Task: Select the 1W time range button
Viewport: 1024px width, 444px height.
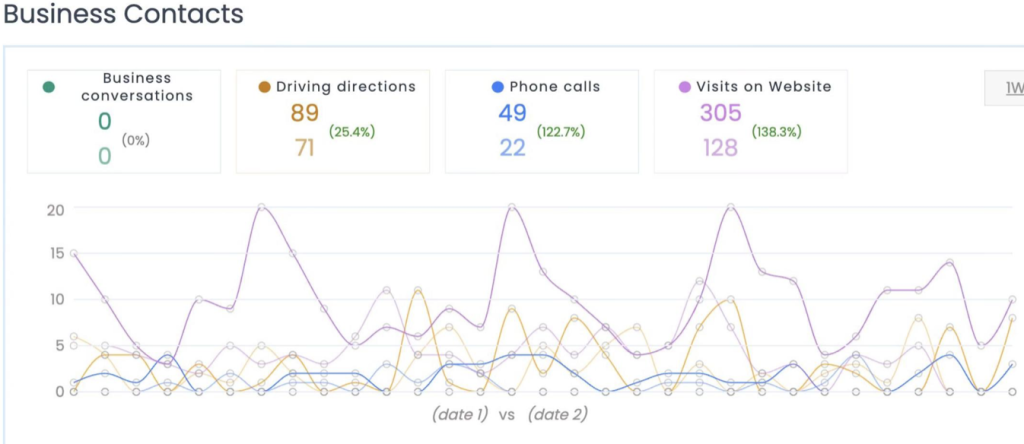Action: tap(1012, 87)
